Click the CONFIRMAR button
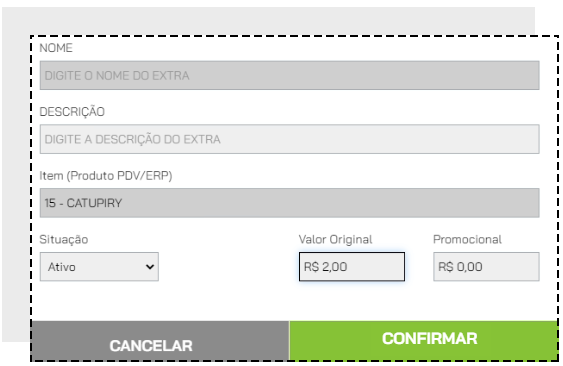The height and width of the screenshot is (366, 563). (424, 340)
